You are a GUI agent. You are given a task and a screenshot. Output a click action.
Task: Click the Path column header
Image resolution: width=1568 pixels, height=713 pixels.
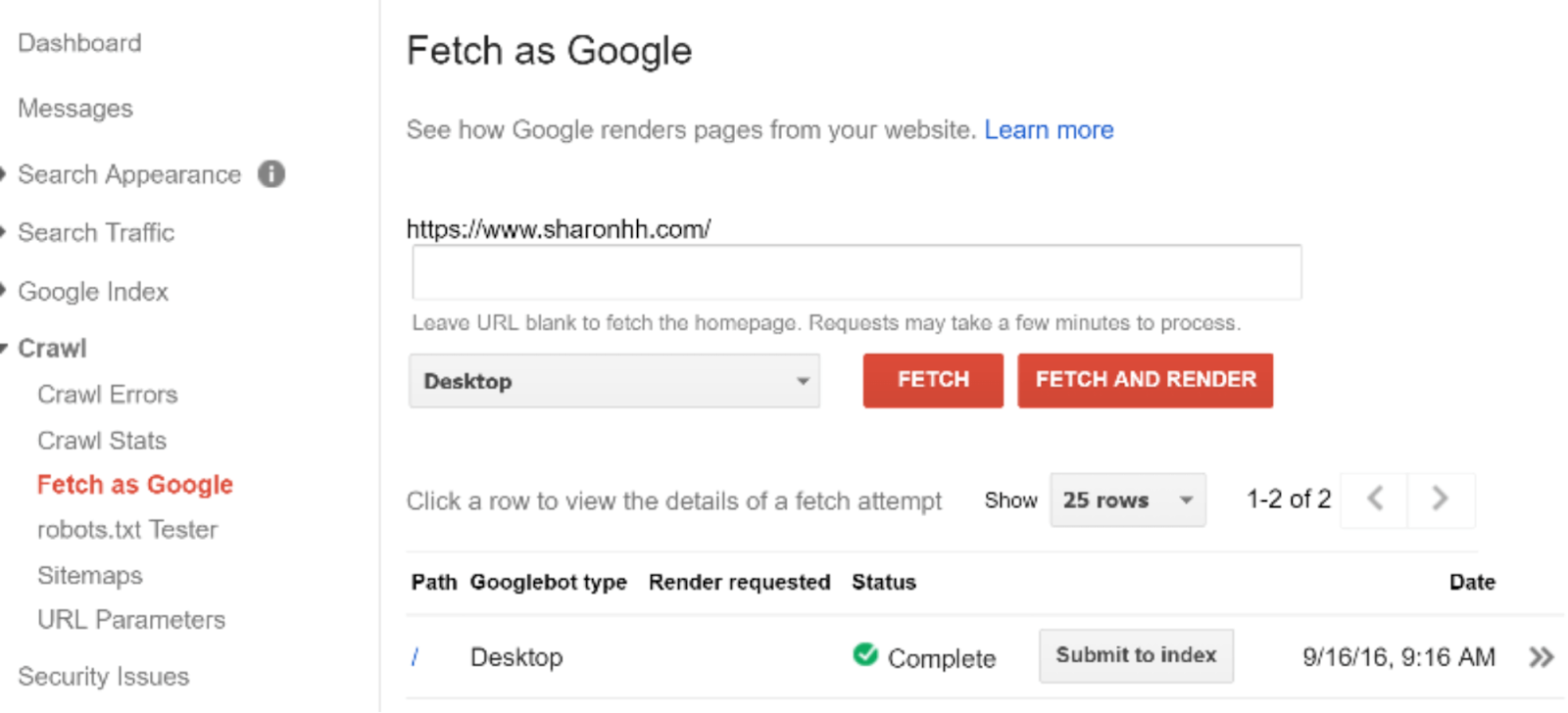[434, 583]
